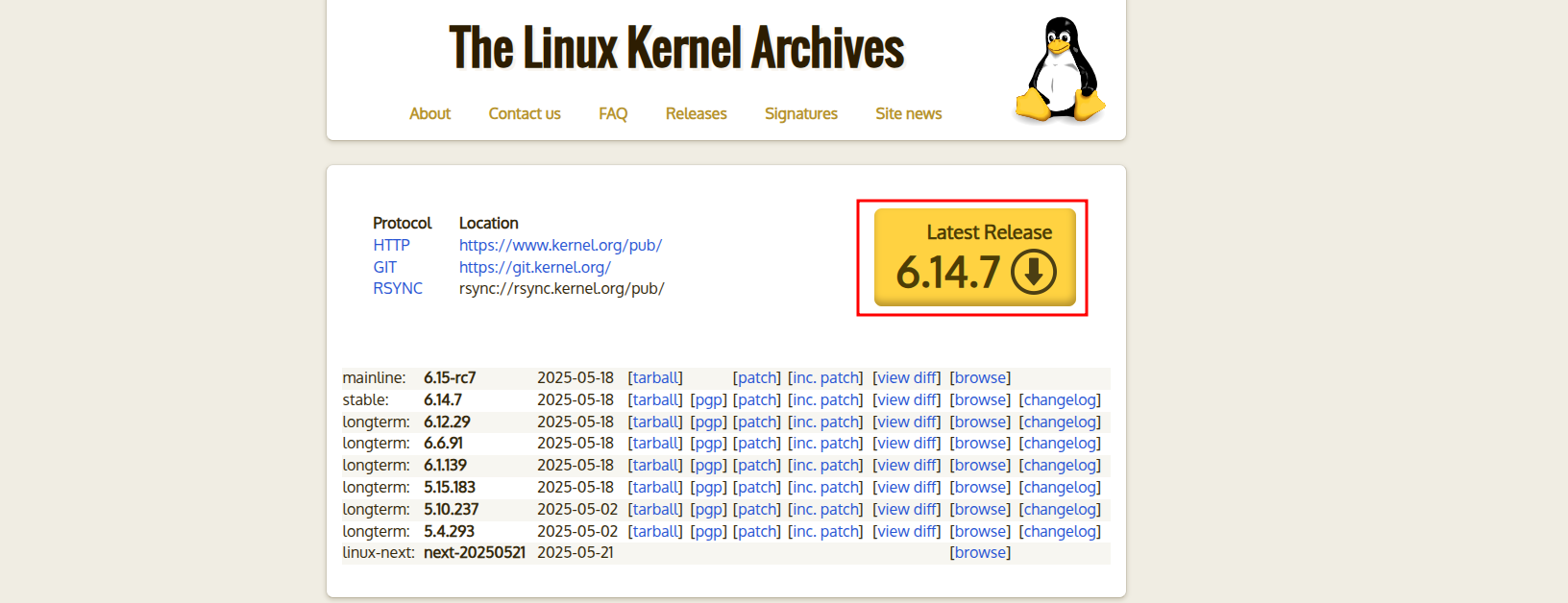Download tarball for longterm 6.1.139

tap(656, 465)
